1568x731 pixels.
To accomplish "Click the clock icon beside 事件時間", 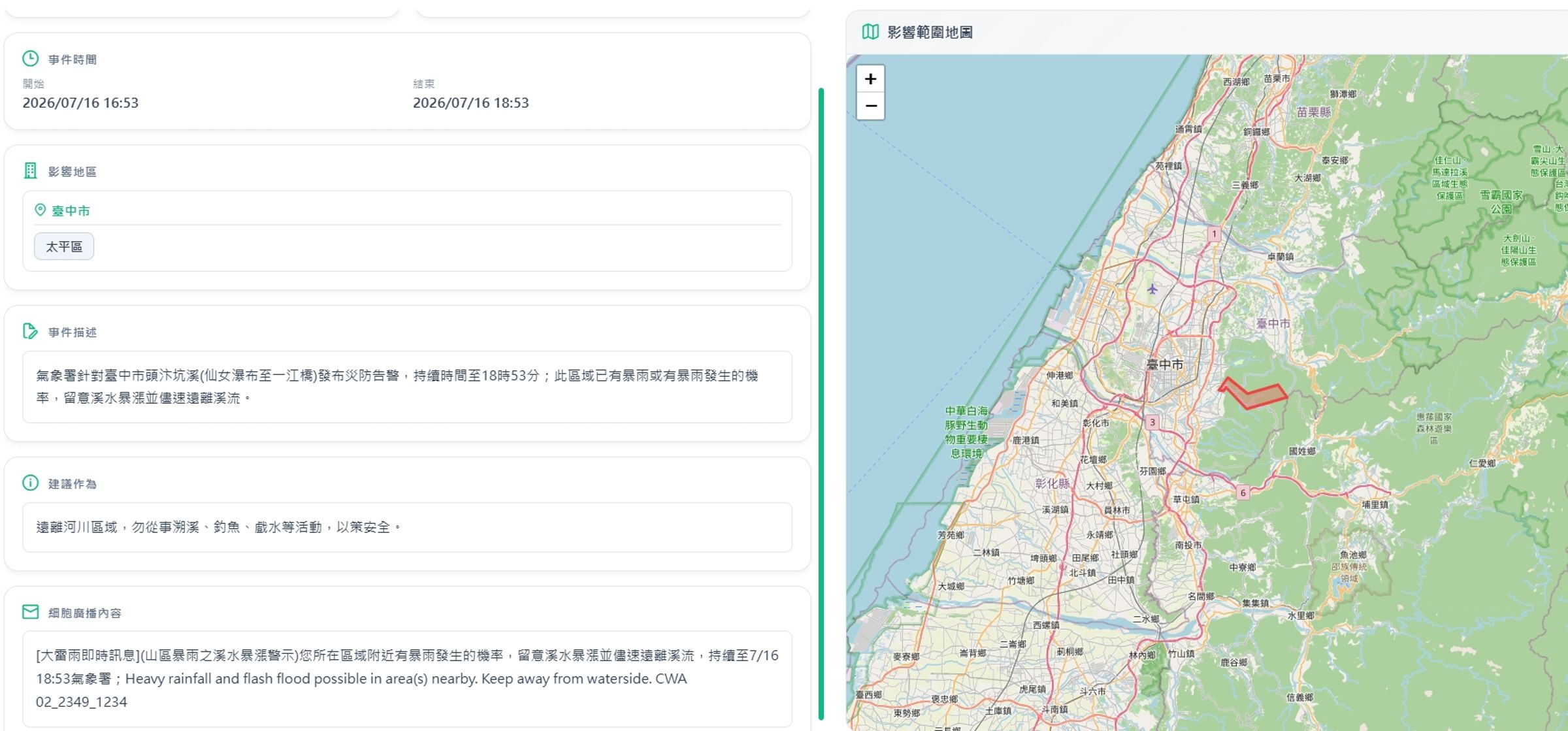I will coord(30,59).
